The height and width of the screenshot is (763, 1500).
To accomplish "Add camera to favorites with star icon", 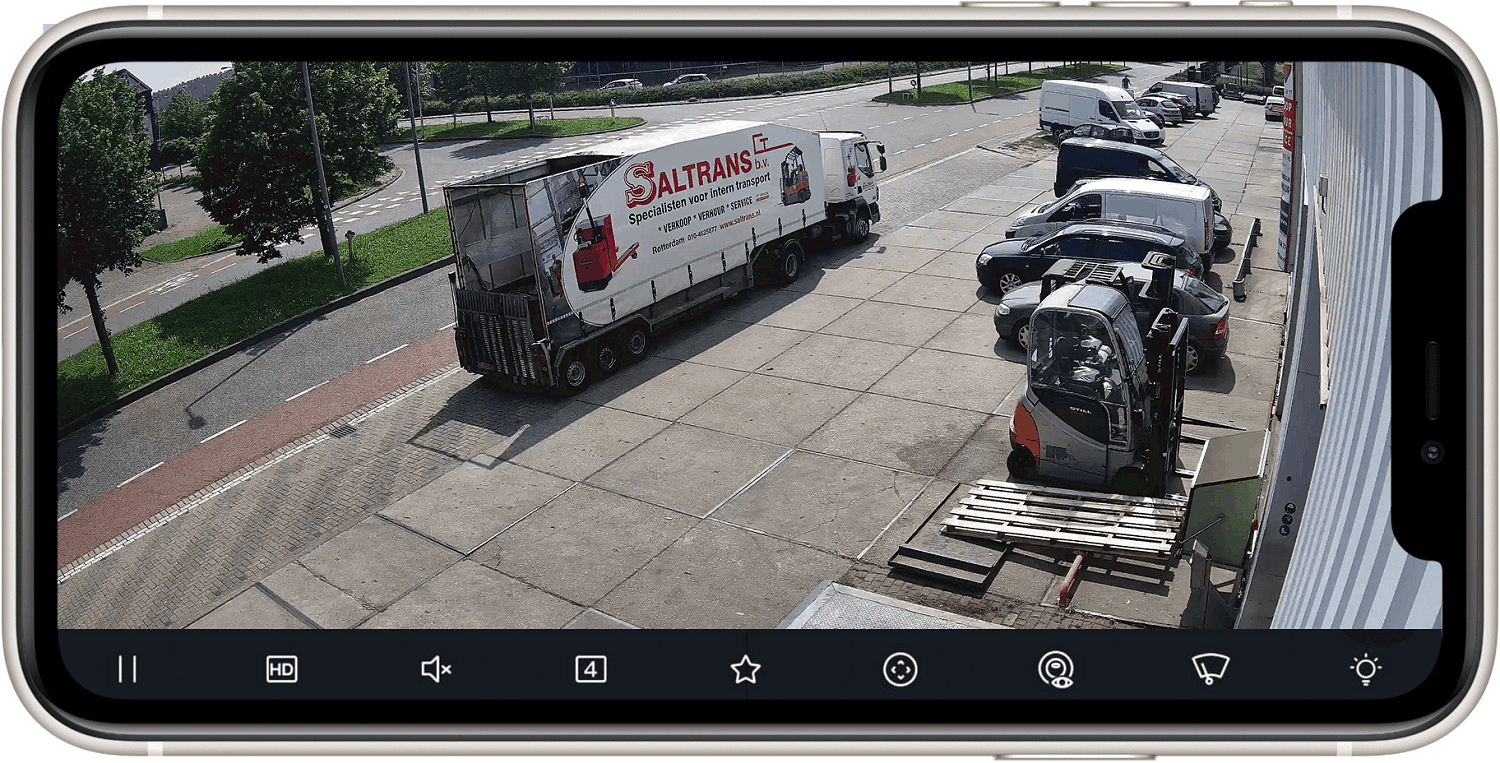I will [x=745, y=669].
